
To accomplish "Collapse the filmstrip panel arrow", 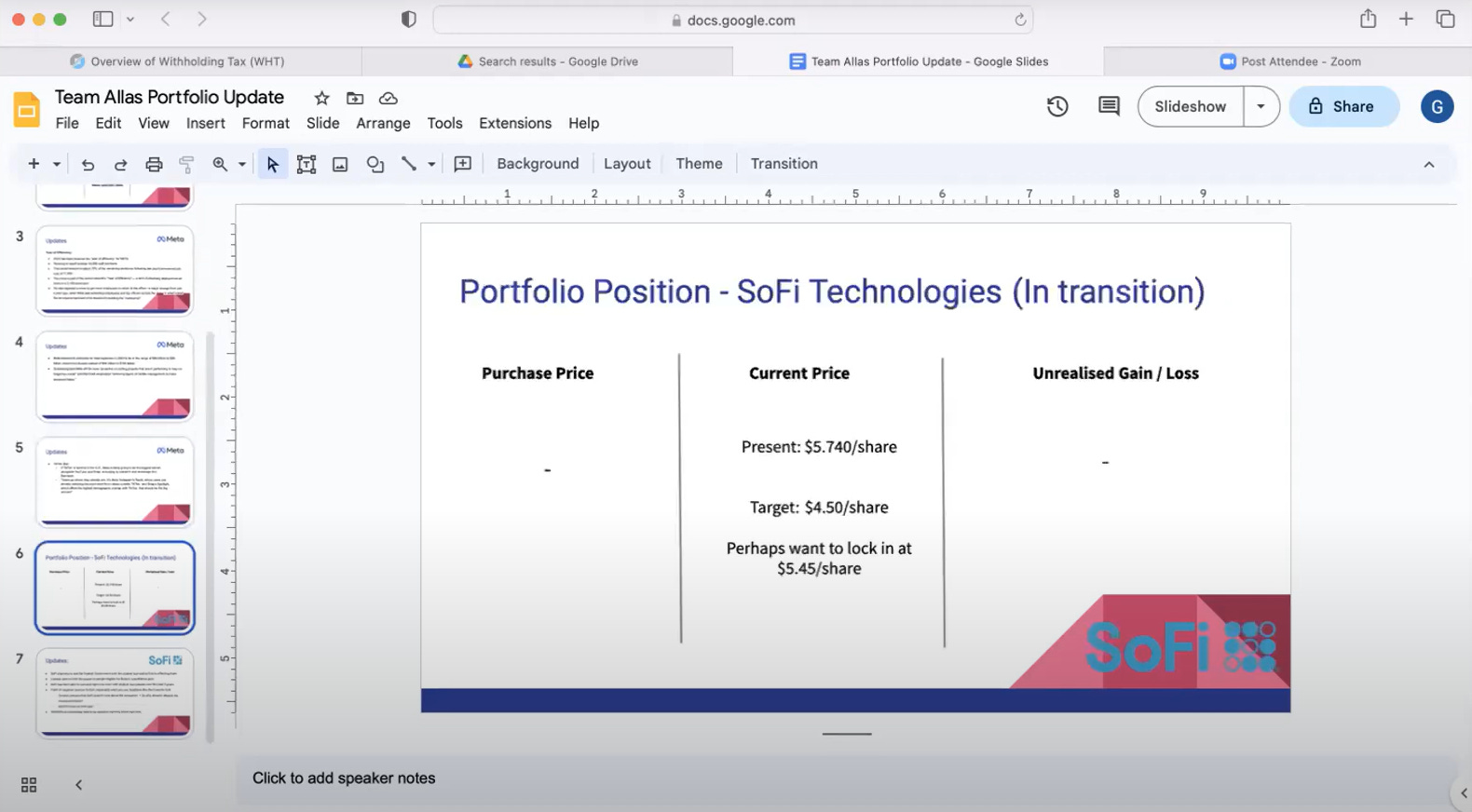I will (78, 785).
